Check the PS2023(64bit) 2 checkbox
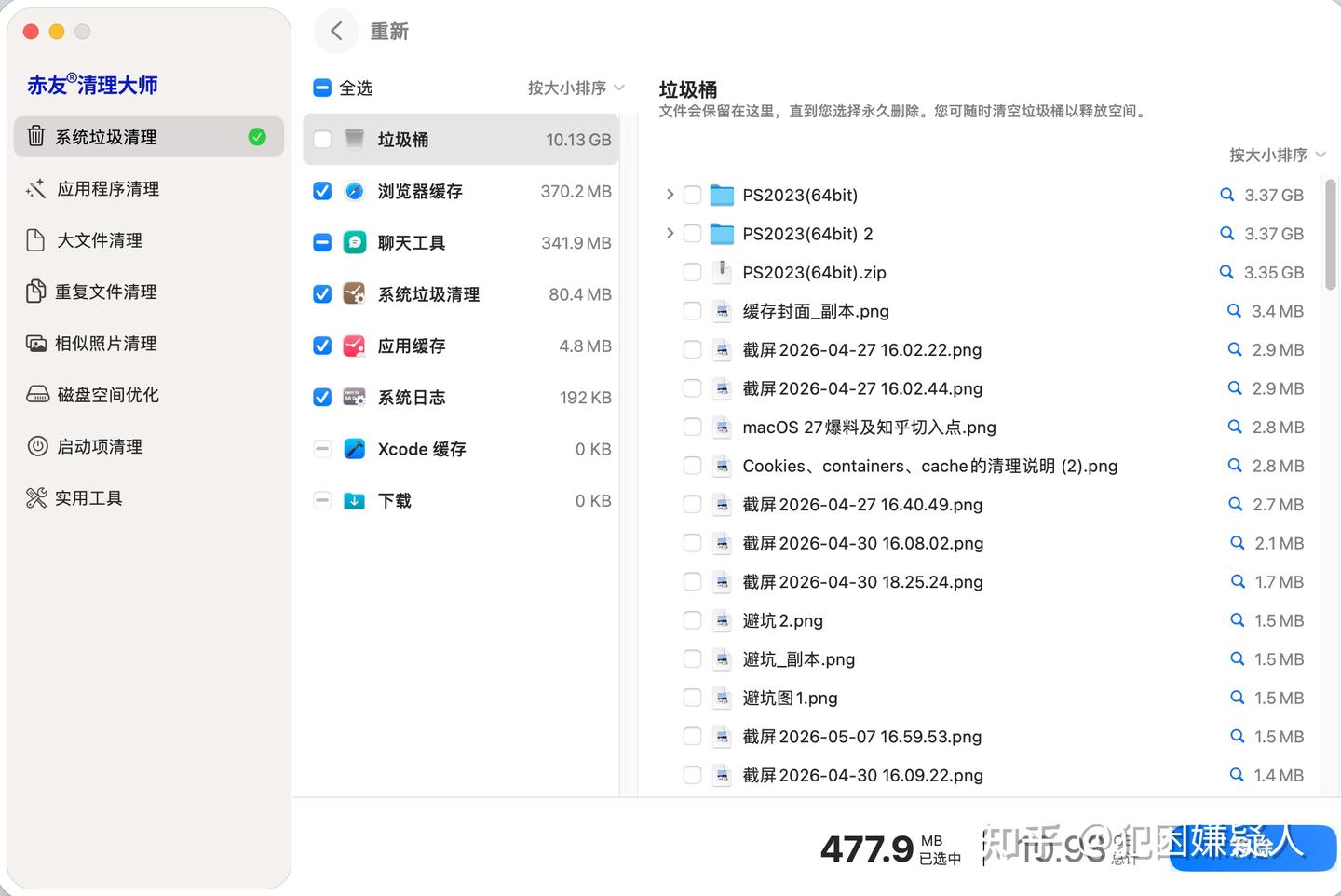 692,234
